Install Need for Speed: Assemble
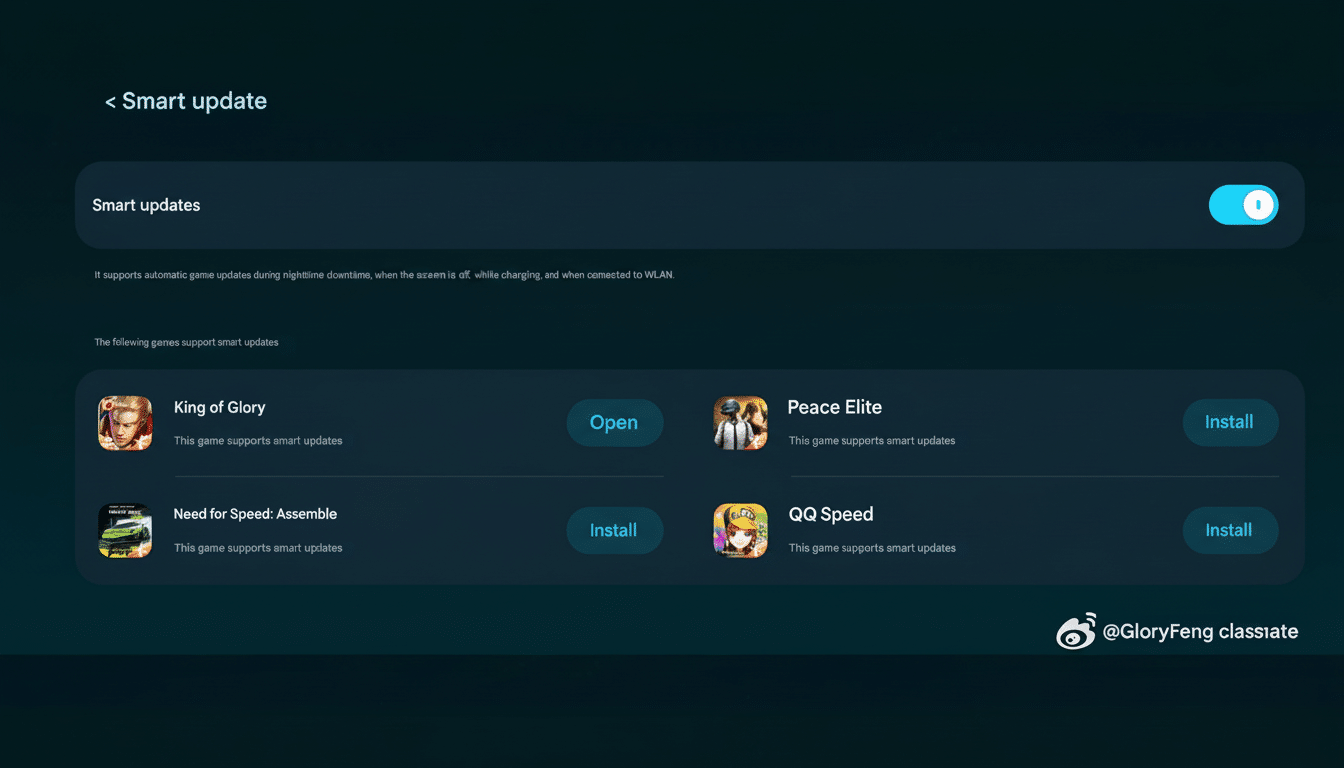The image size is (1344, 768). pos(614,530)
